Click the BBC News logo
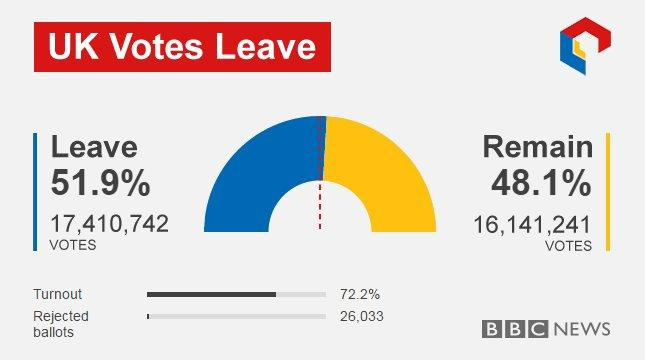 click(546, 329)
